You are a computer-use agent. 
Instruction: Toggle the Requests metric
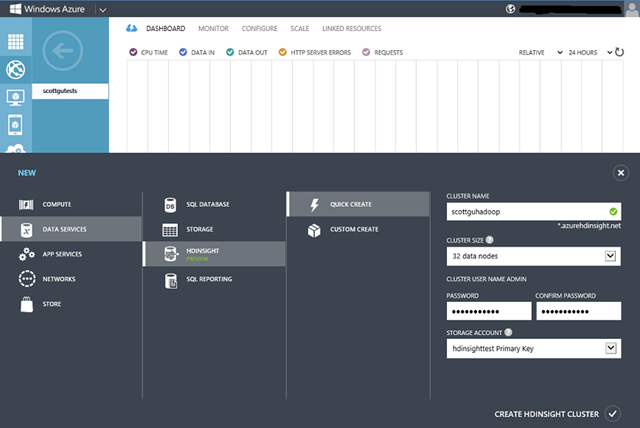366,52
